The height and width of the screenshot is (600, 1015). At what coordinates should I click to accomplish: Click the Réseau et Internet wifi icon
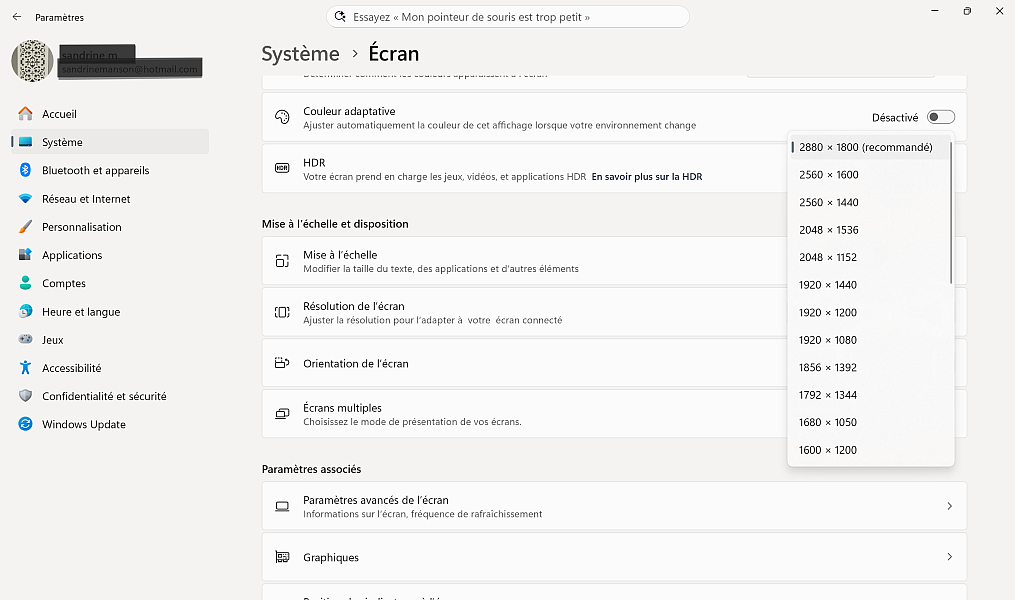pyautogui.click(x=25, y=199)
